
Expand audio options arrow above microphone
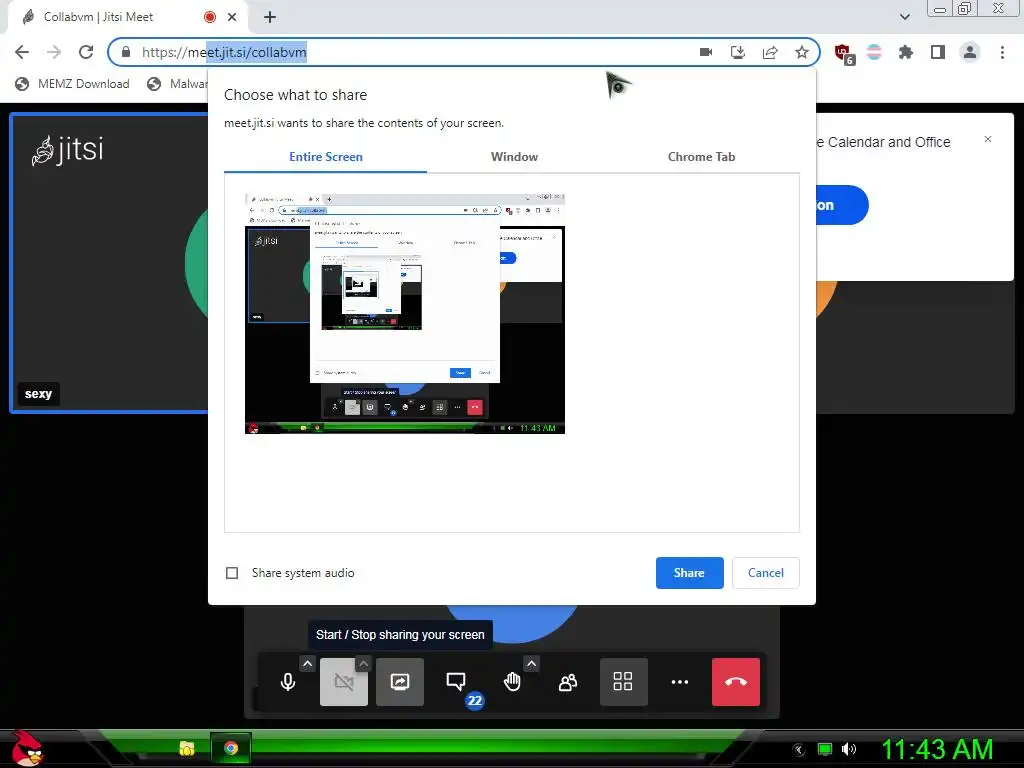coord(308,664)
